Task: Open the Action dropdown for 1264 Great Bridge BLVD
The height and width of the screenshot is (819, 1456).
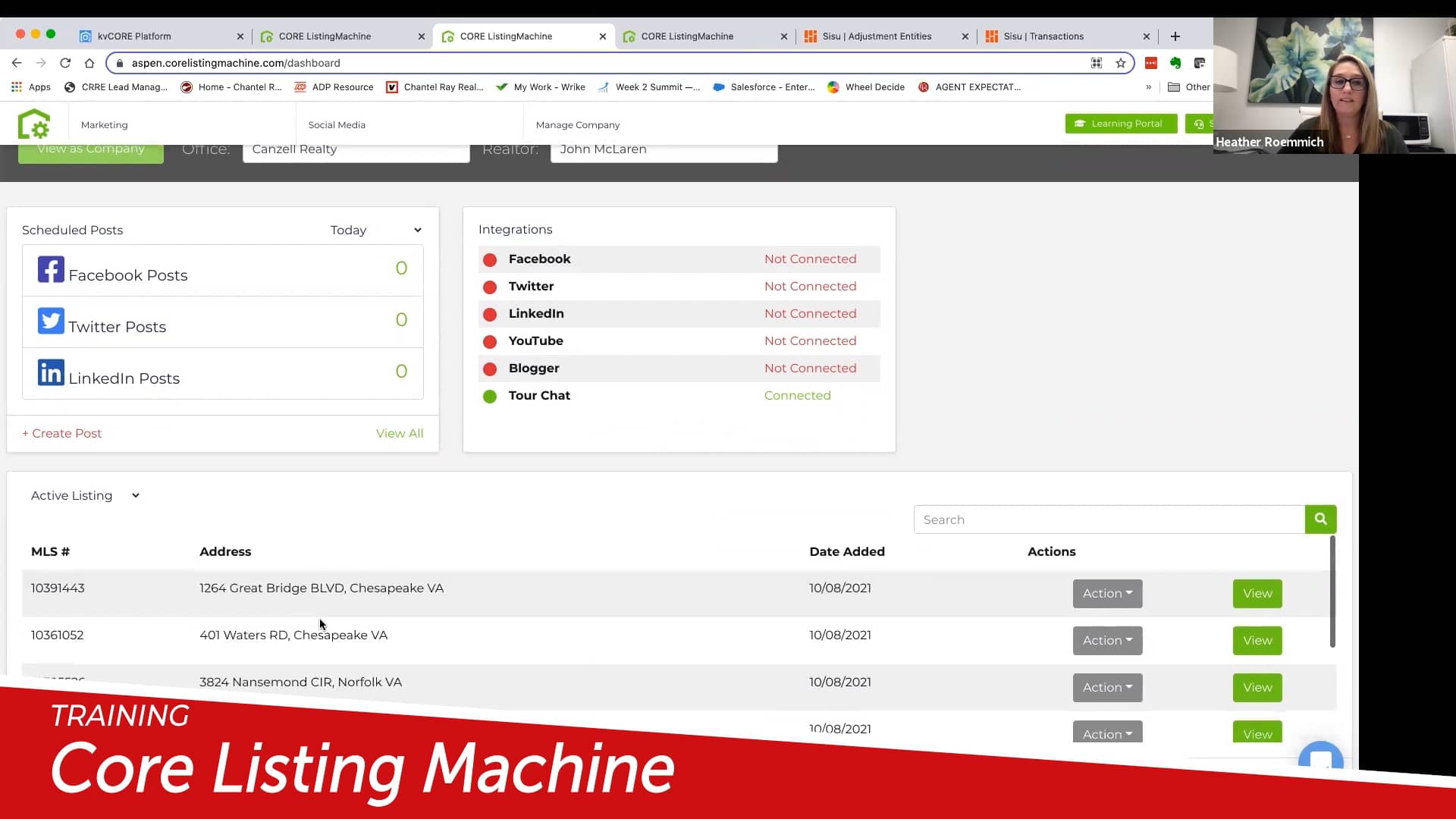Action: click(x=1106, y=593)
